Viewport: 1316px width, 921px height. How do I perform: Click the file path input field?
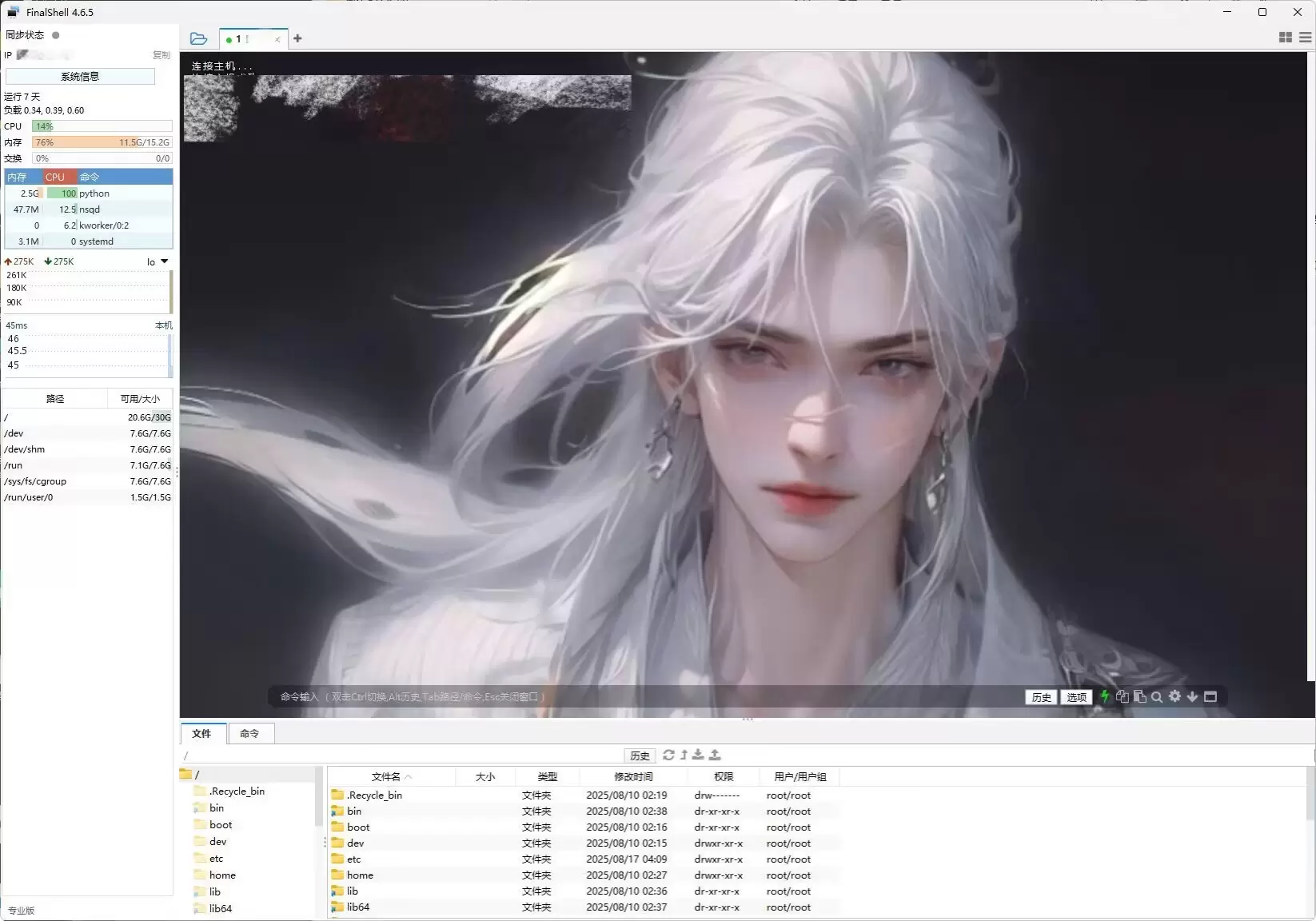click(400, 756)
